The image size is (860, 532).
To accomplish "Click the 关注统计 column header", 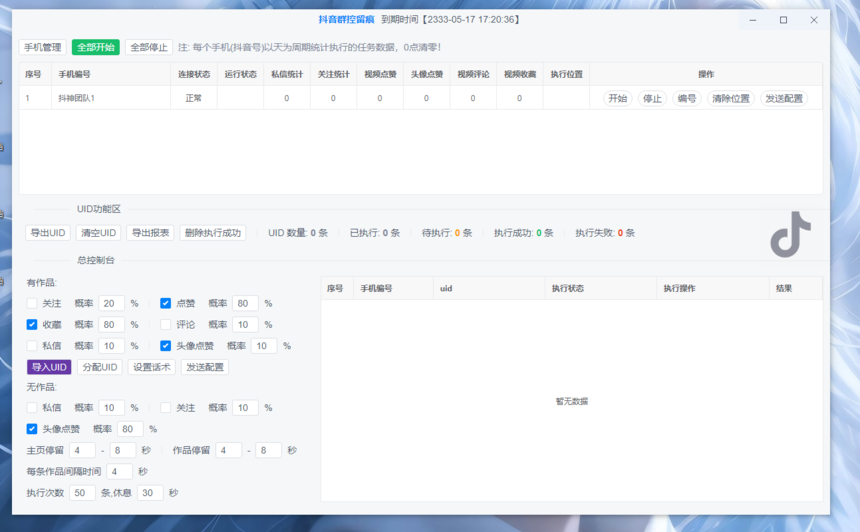I will tap(333, 74).
